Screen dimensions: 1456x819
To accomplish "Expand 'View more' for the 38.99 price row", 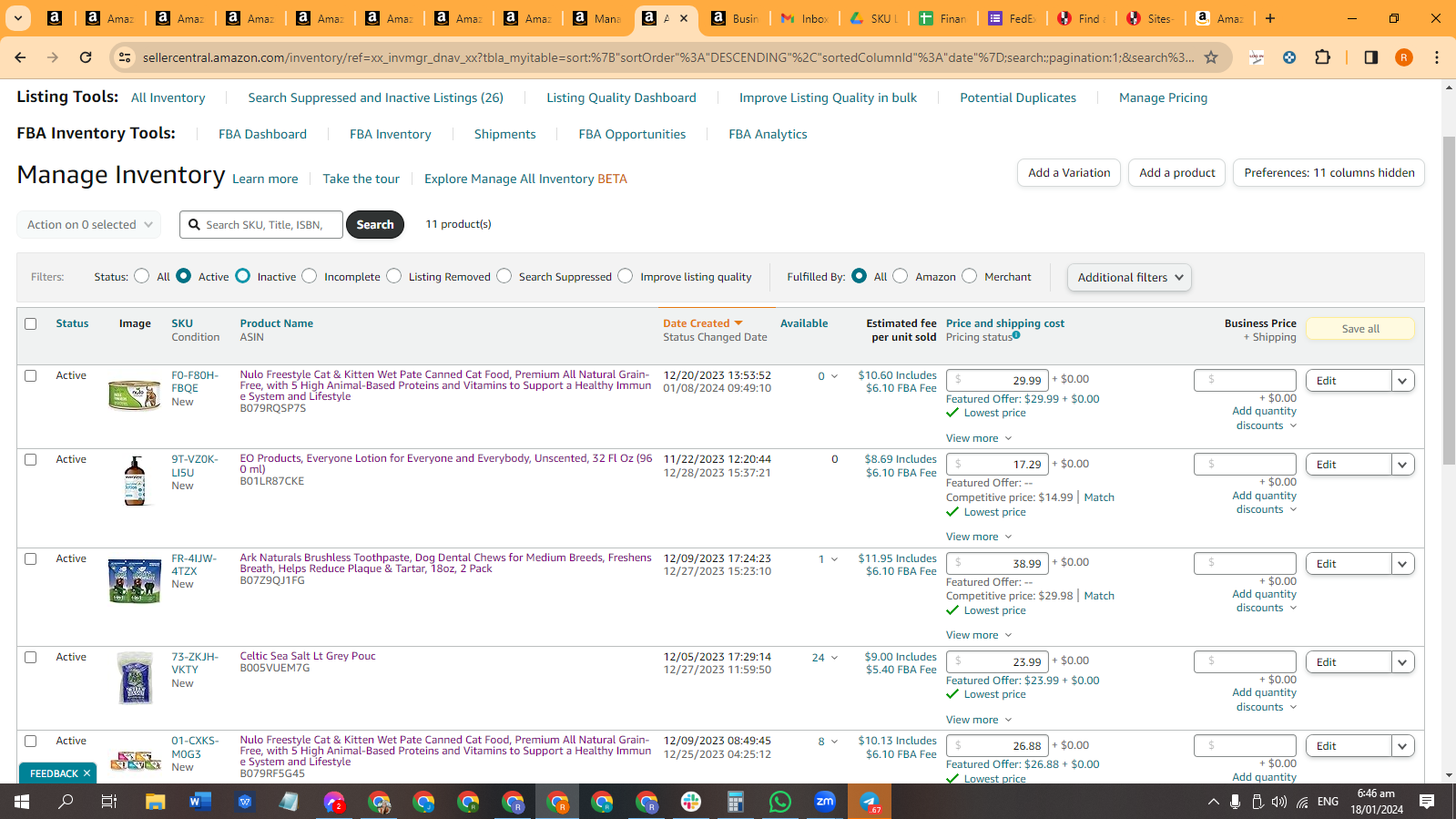I will (978, 635).
